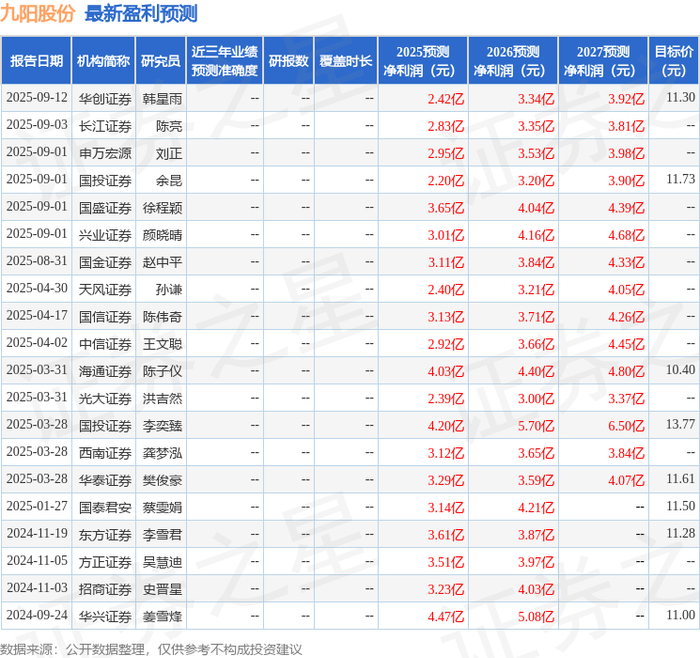Select 长江证券 institution cell

click(x=105, y=126)
